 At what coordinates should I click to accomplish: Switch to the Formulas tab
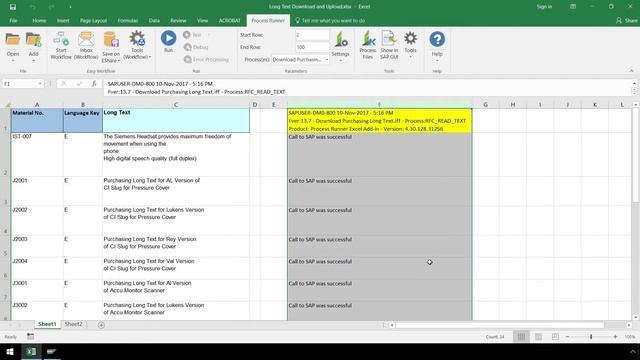coord(128,20)
